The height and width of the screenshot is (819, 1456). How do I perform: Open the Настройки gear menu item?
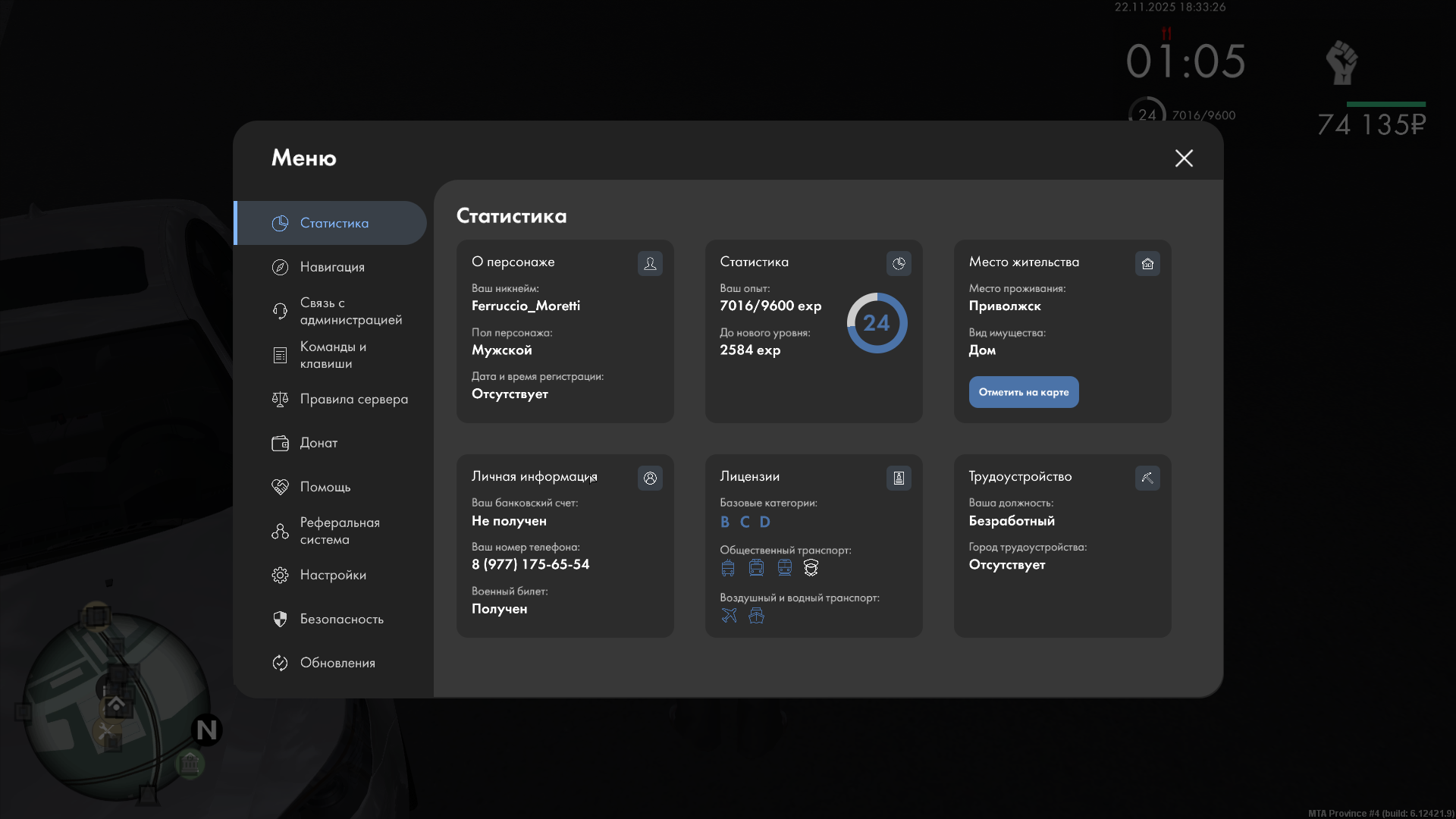(x=332, y=575)
